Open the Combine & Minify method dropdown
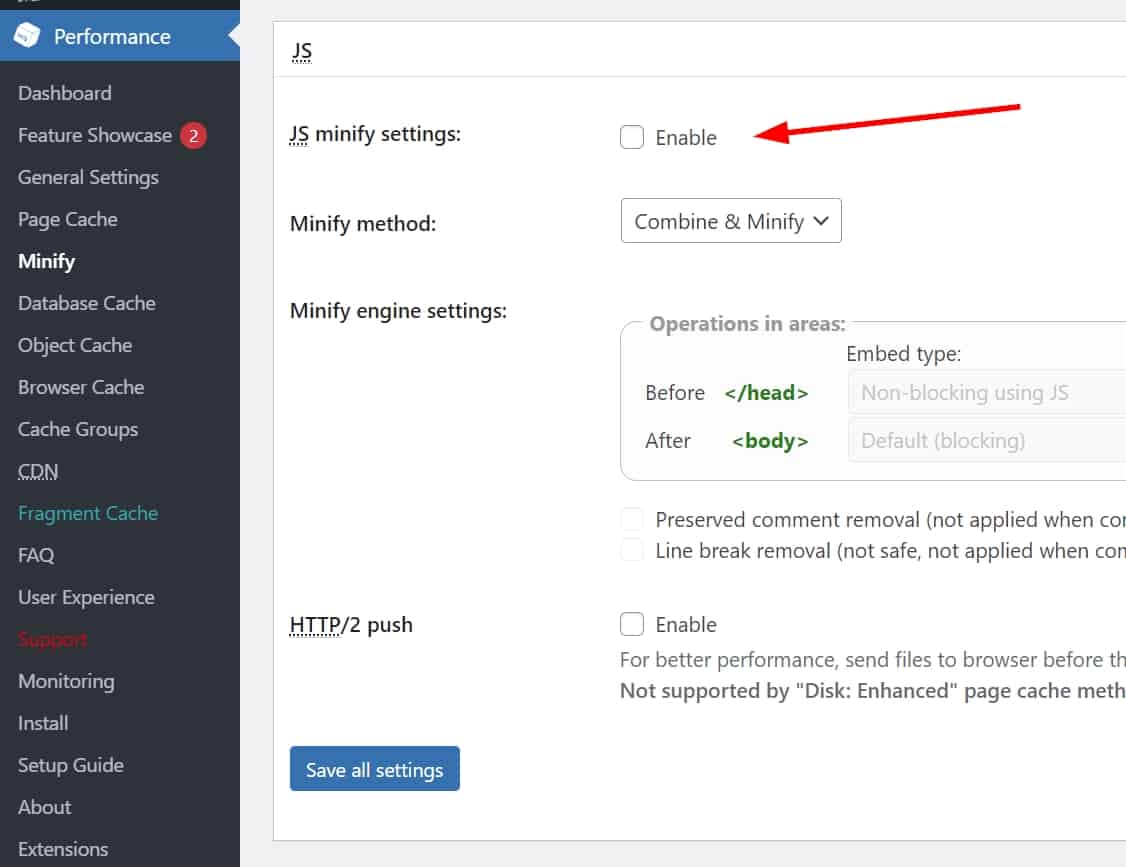 coord(731,221)
